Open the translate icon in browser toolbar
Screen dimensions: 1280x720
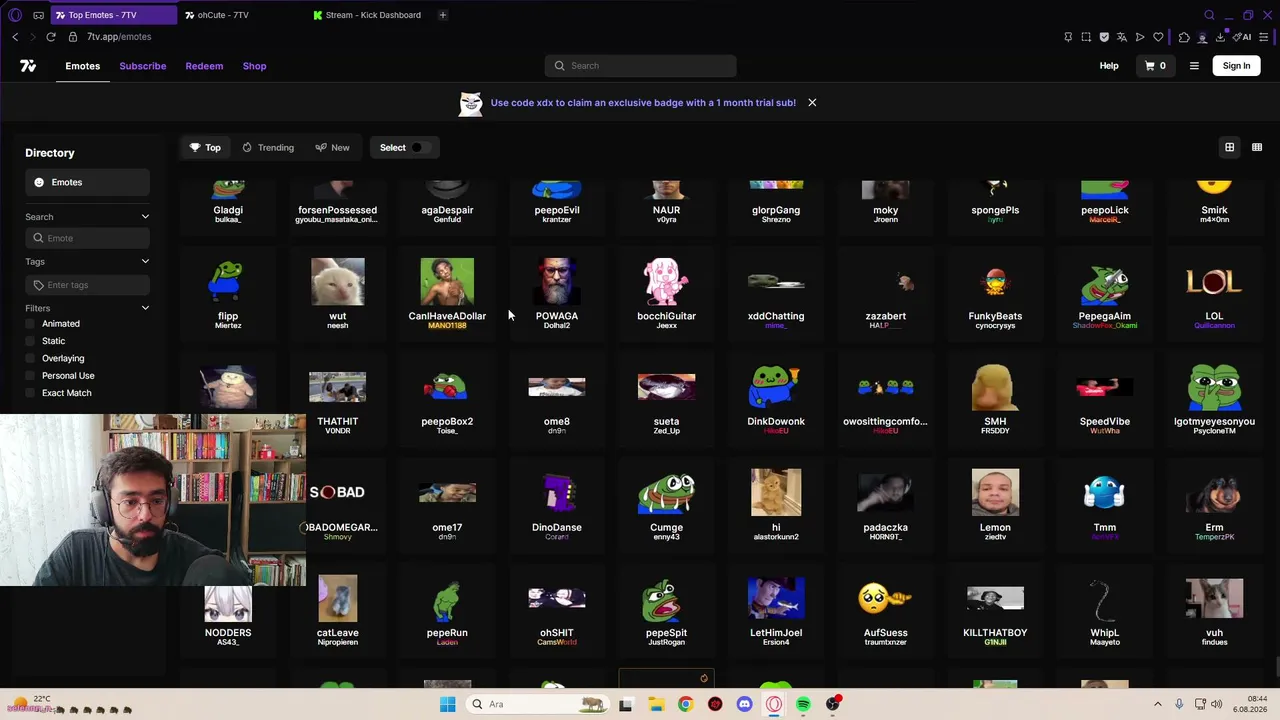(x=1122, y=37)
